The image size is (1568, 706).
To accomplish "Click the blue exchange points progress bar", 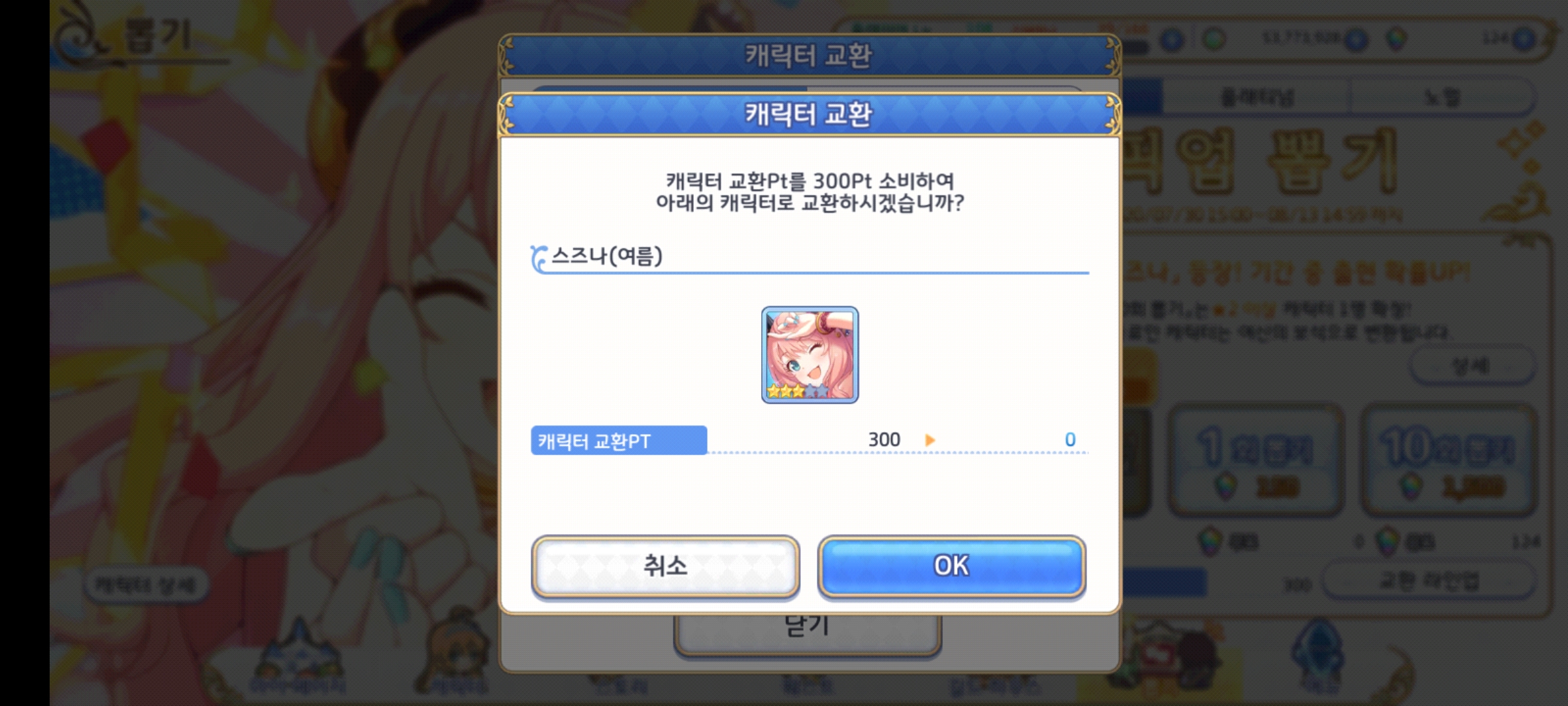I will click(1164, 582).
